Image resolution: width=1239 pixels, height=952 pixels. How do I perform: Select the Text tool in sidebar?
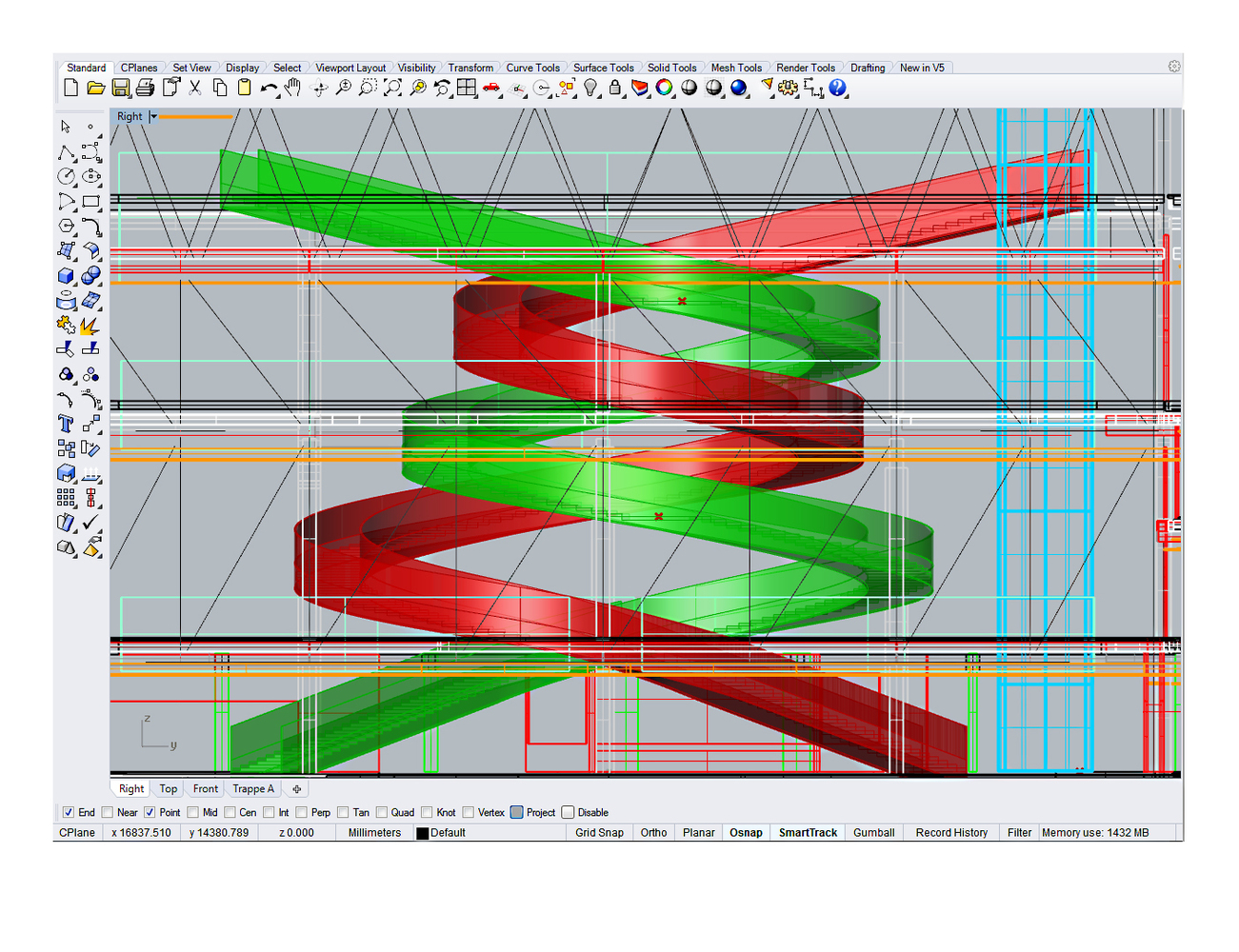coord(66,424)
